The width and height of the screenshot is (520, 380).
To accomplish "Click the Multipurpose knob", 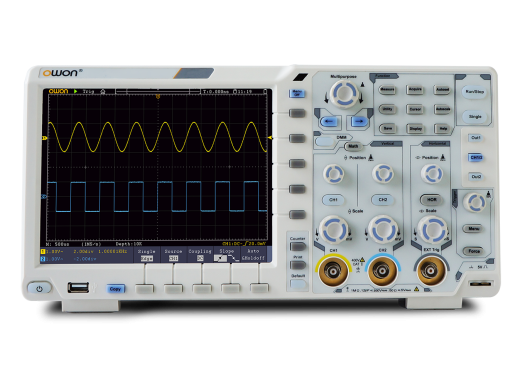I will (x=344, y=94).
